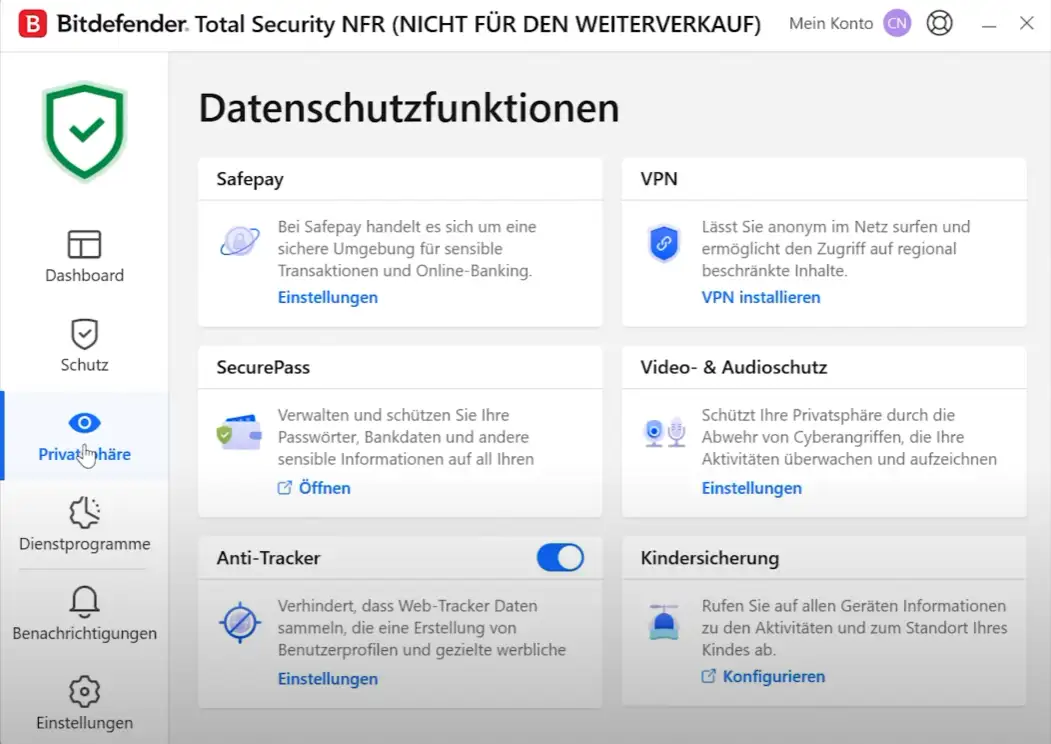
Task: Disable the Anti-Tracker toggle switch
Action: 560,557
